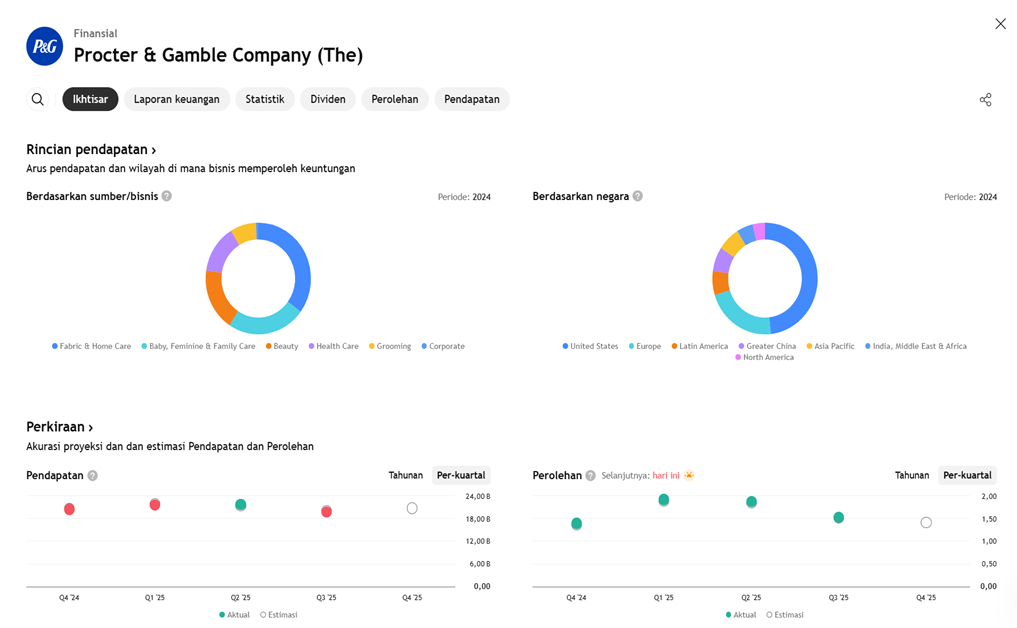Image resolution: width=1017 pixels, height=628 pixels.
Task: Open help icon beside Berdasarkan sumber/bisnis
Action: 167,196
